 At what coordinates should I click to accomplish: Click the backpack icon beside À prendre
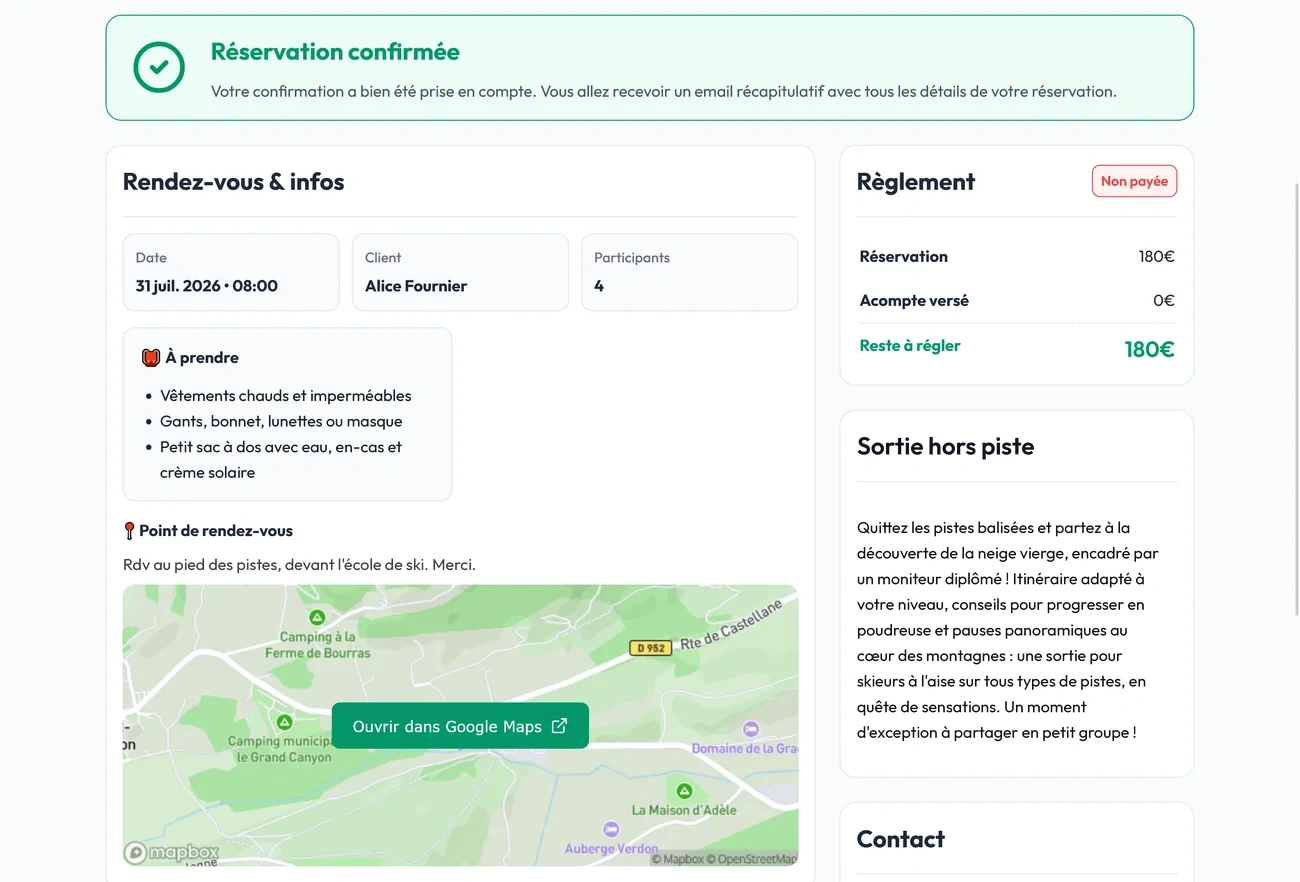click(151, 357)
